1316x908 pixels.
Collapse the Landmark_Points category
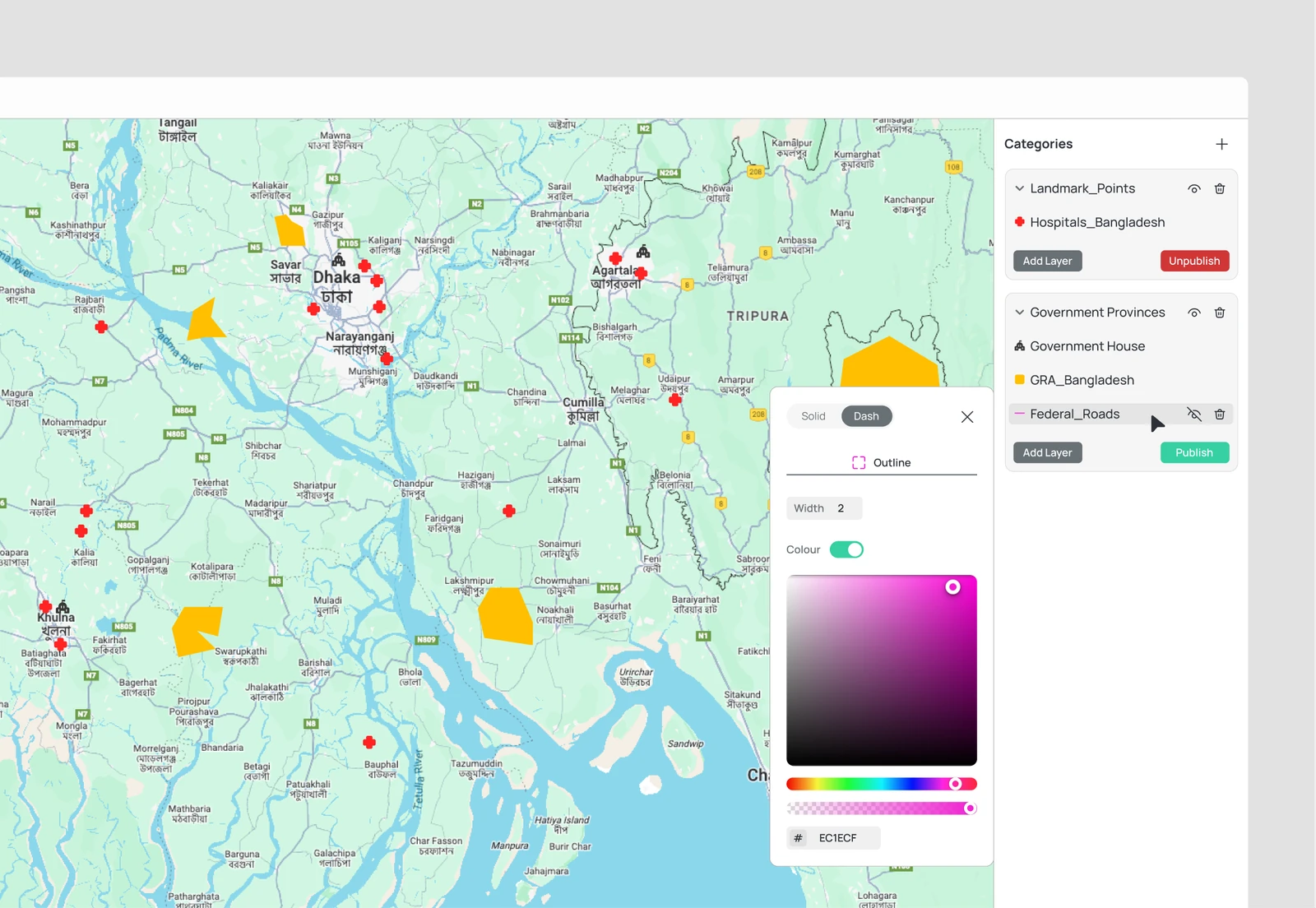point(1019,188)
